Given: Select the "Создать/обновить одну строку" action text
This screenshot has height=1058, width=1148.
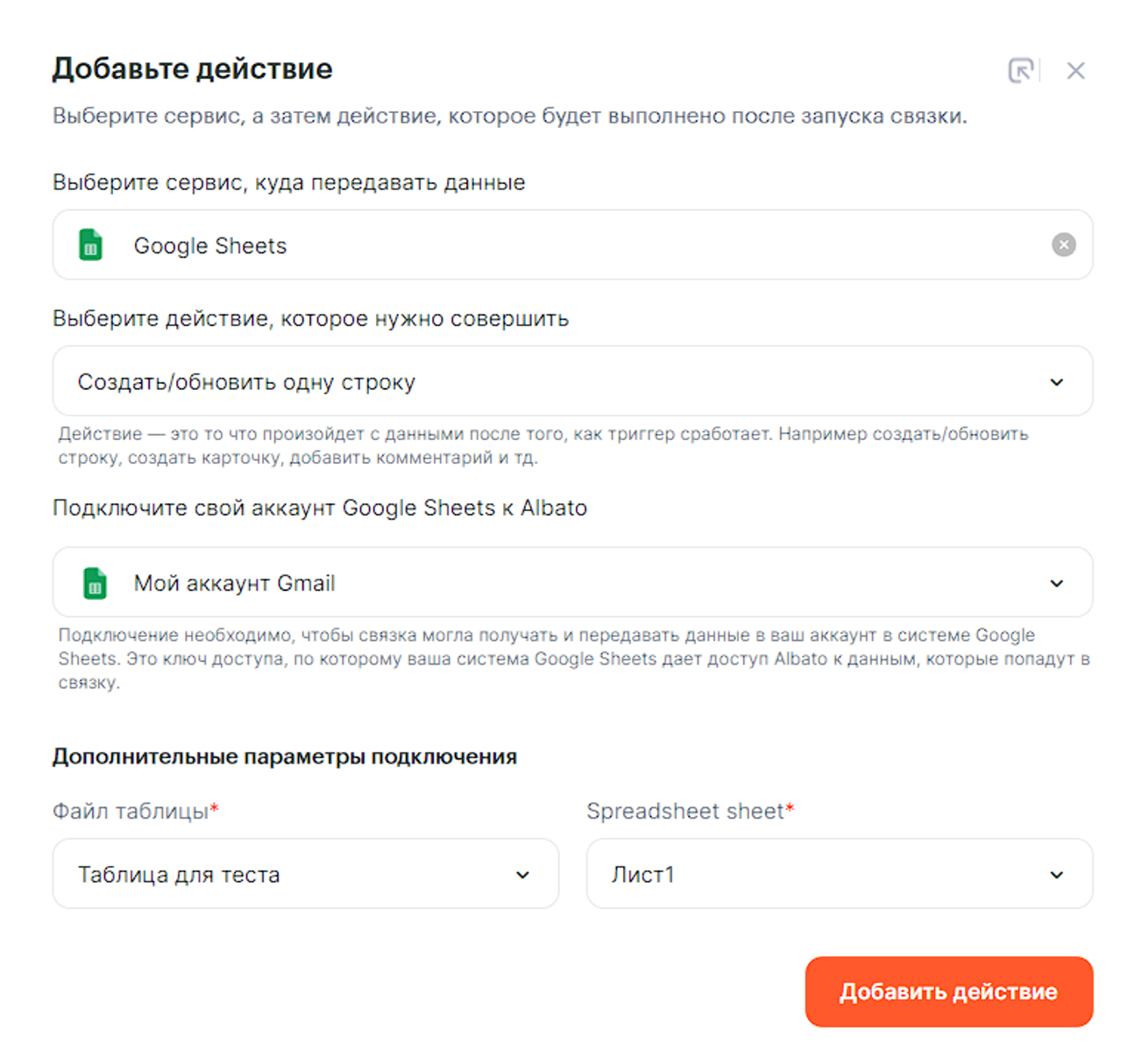Looking at the screenshot, I should (246, 382).
